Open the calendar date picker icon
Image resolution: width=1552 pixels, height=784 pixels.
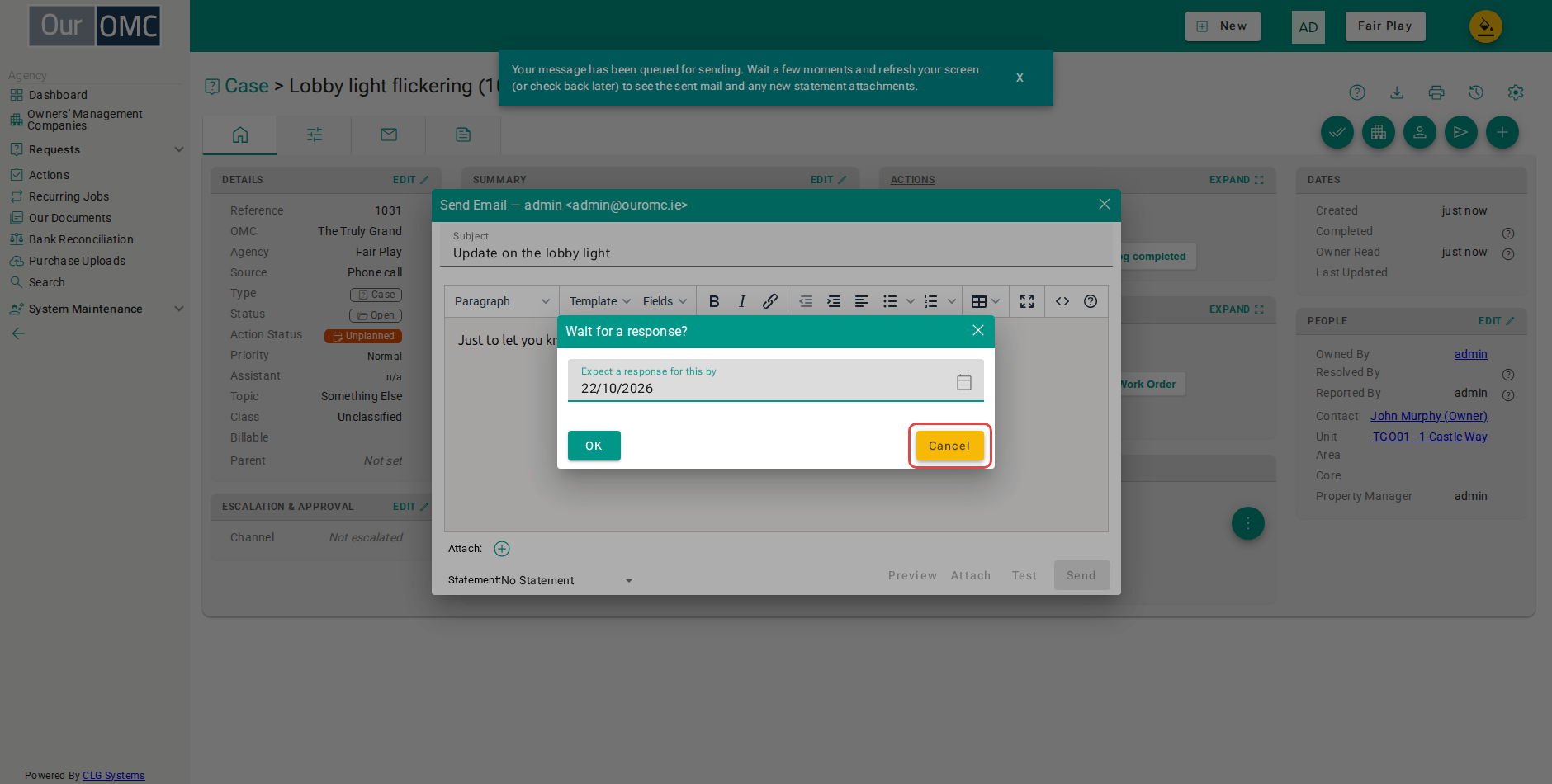coord(963,382)
